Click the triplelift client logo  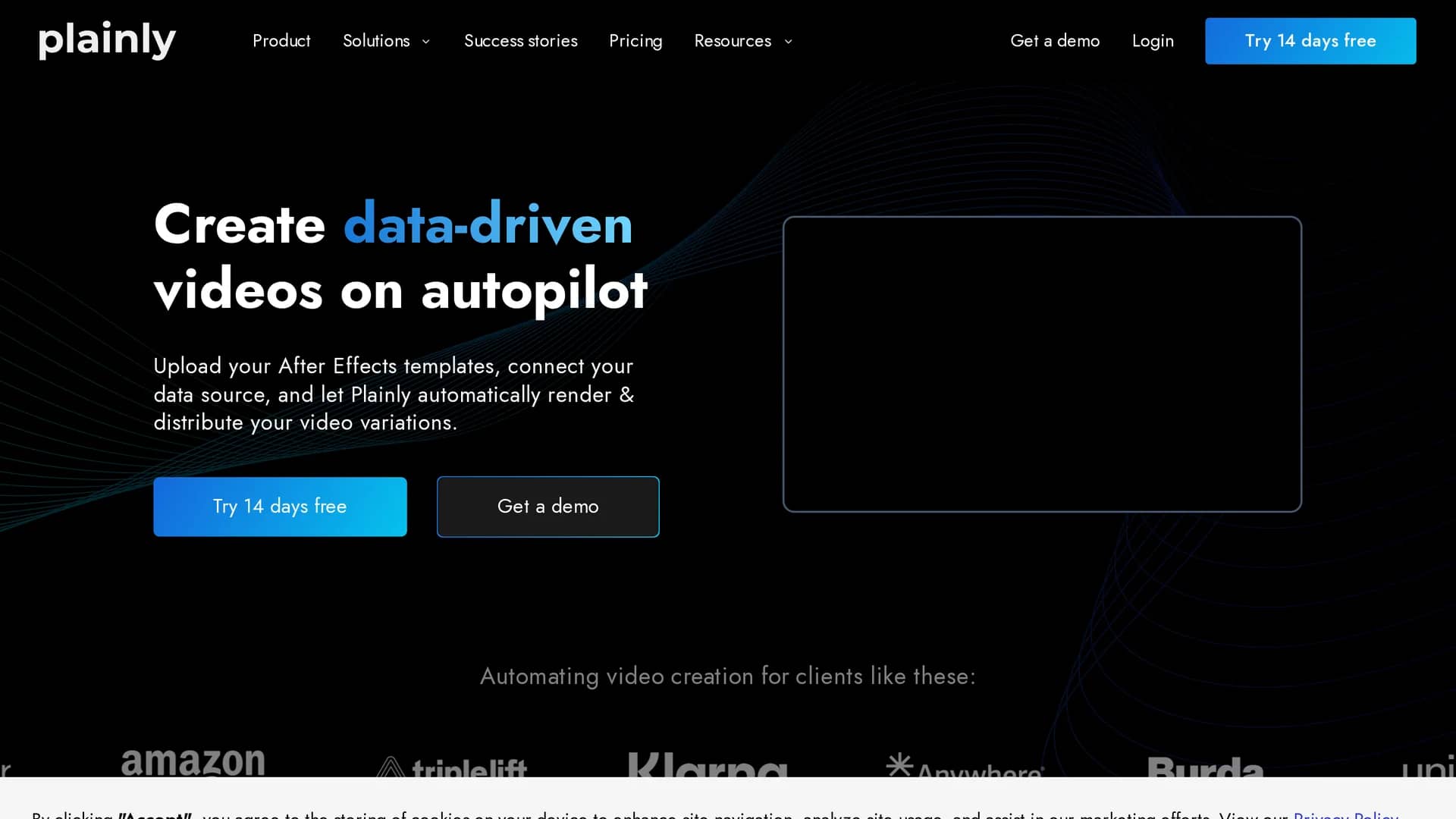pyautogui.click(x=451, y=767)
